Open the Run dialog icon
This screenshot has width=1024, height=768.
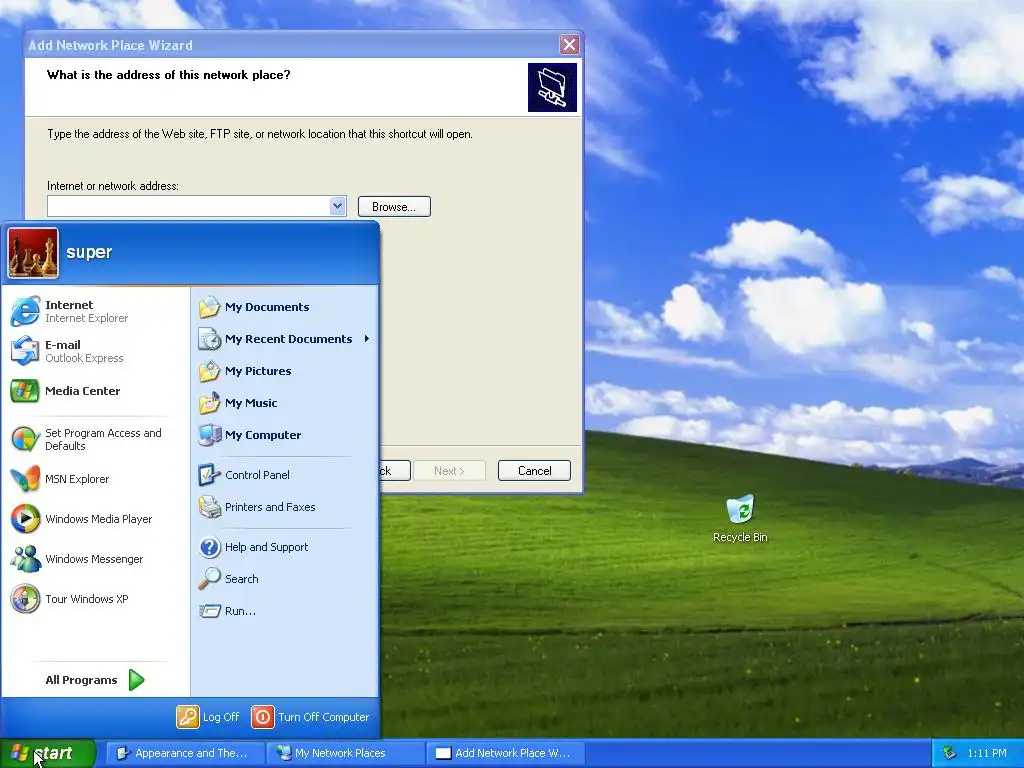[210, 611]
